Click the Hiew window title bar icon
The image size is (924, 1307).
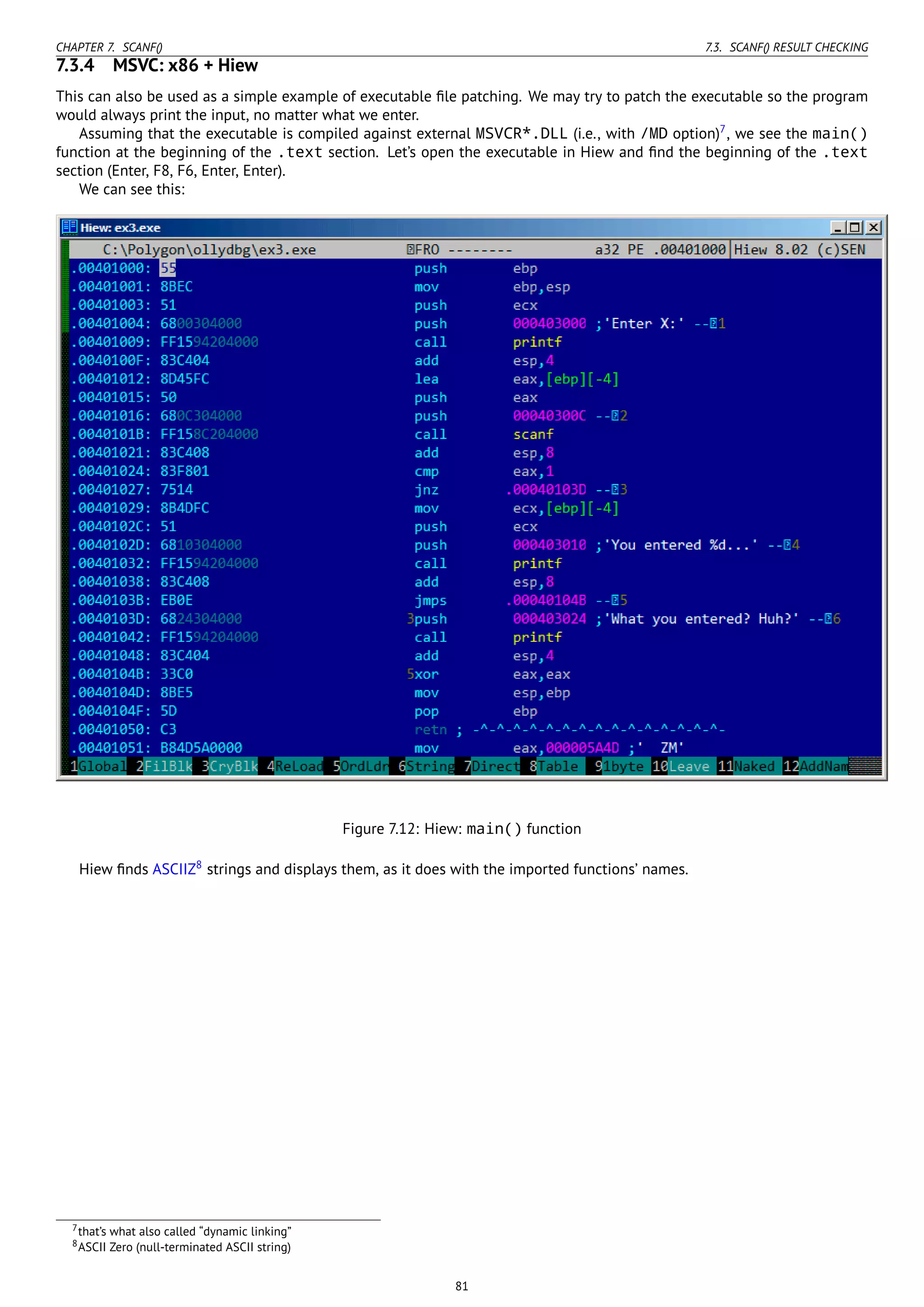(69, 227)
